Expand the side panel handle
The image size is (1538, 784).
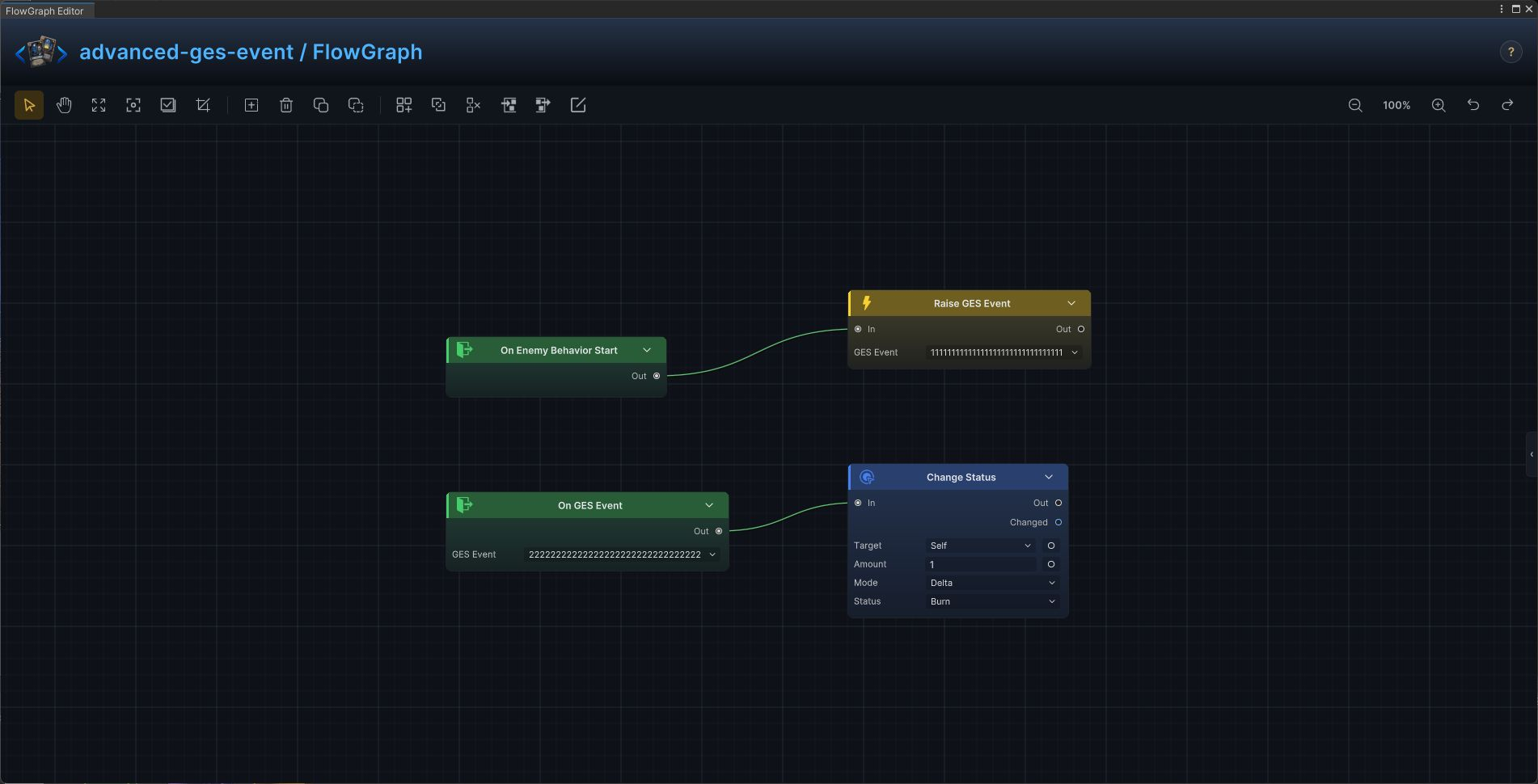[1532, 454]
